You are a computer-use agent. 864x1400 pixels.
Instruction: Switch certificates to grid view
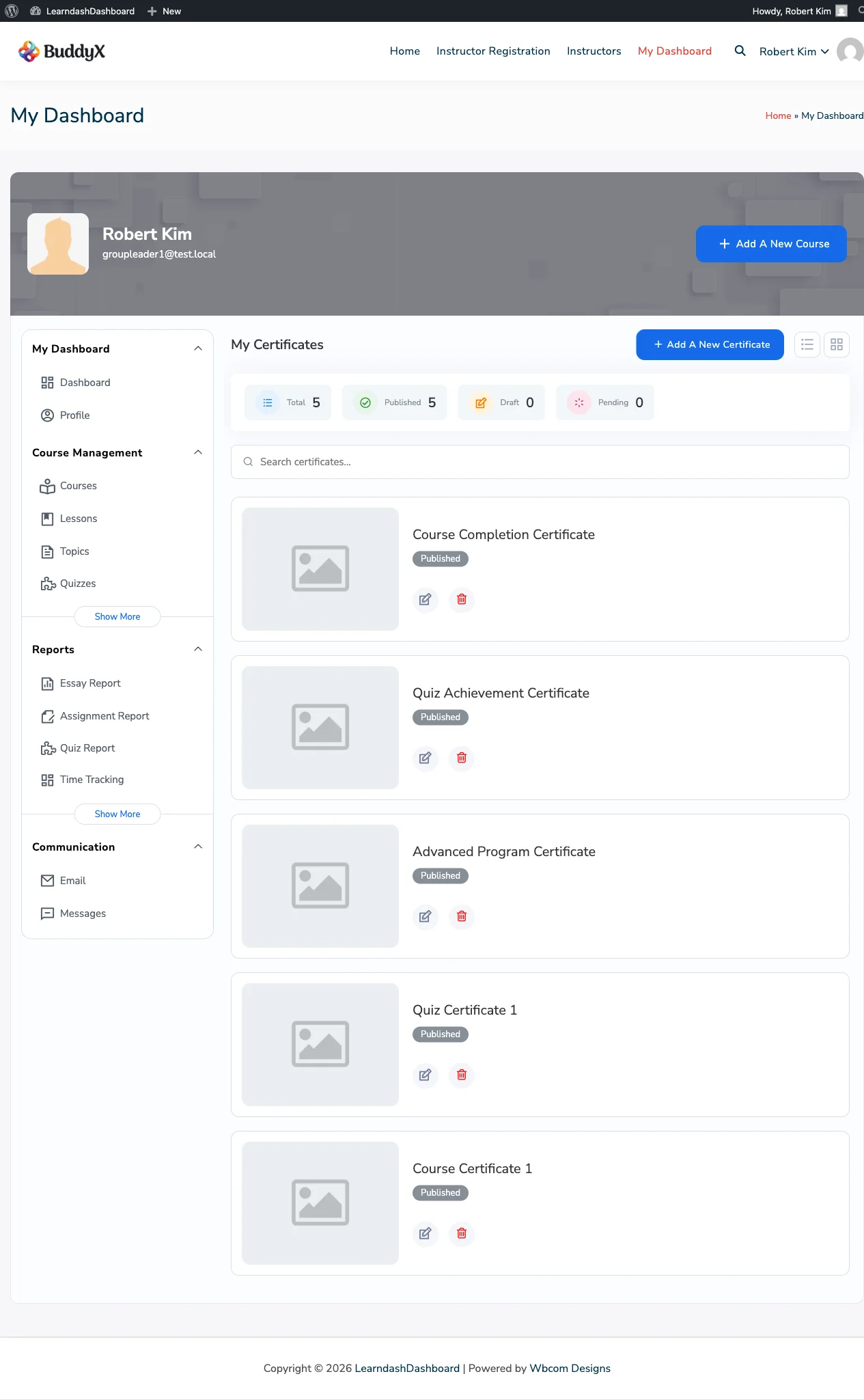pos(837,345)
